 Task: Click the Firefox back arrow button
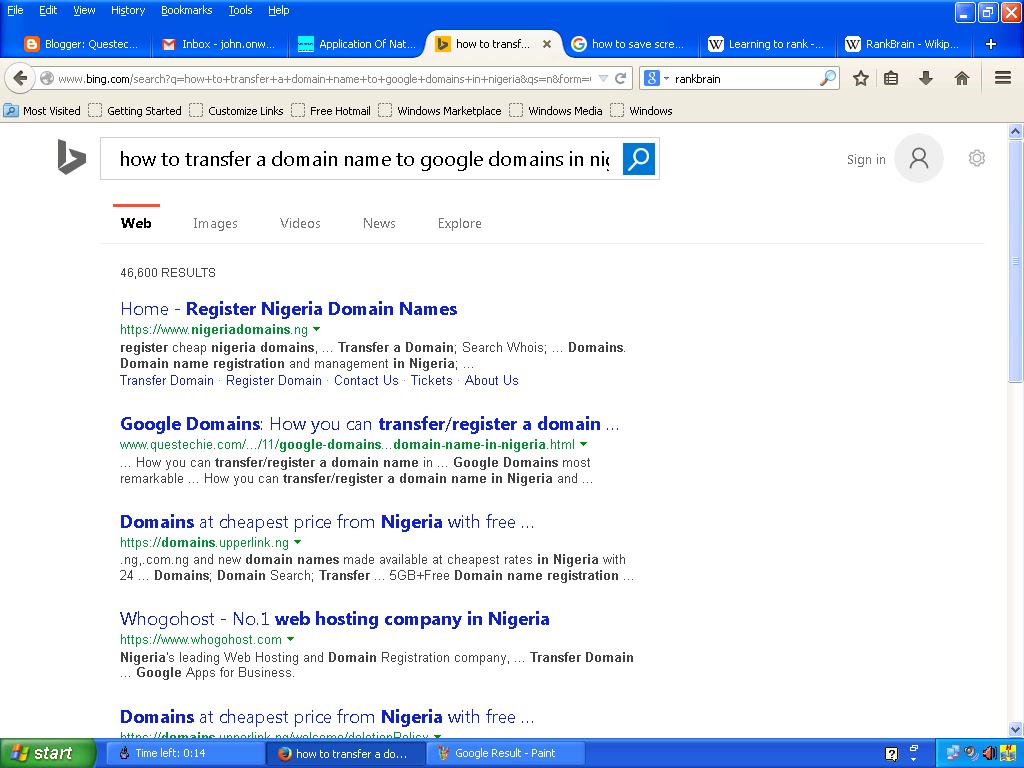[x=20, y=79]
